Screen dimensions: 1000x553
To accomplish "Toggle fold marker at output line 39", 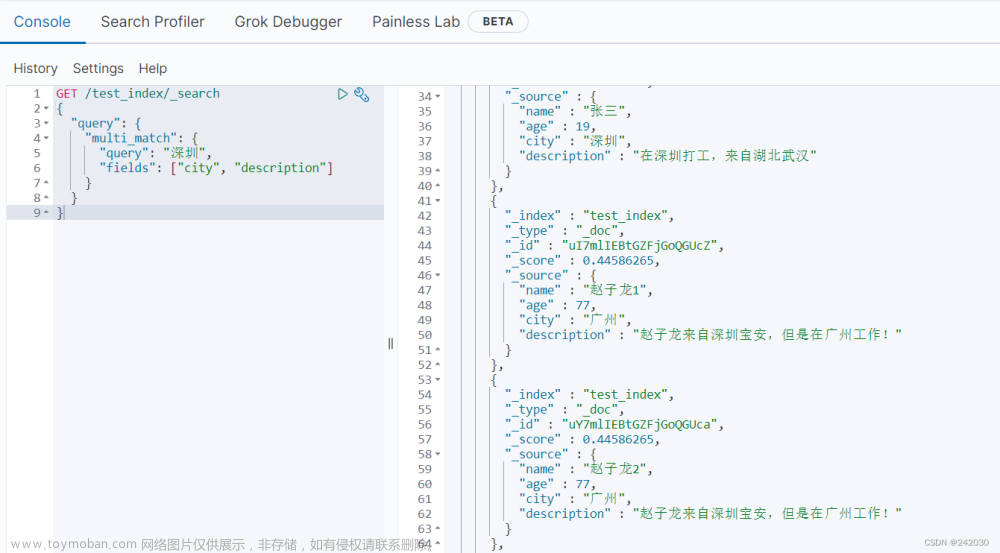I will [438, 171].
